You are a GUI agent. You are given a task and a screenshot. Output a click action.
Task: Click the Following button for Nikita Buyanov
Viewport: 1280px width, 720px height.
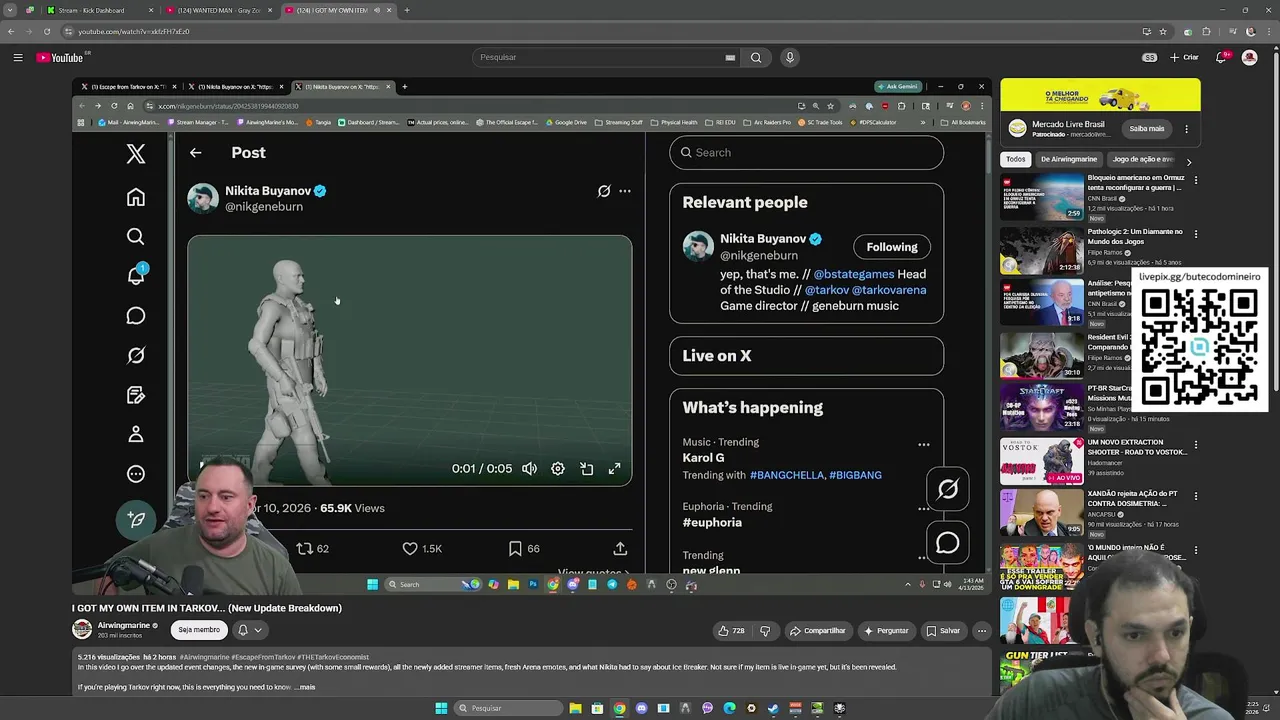[x=892, y=247]
